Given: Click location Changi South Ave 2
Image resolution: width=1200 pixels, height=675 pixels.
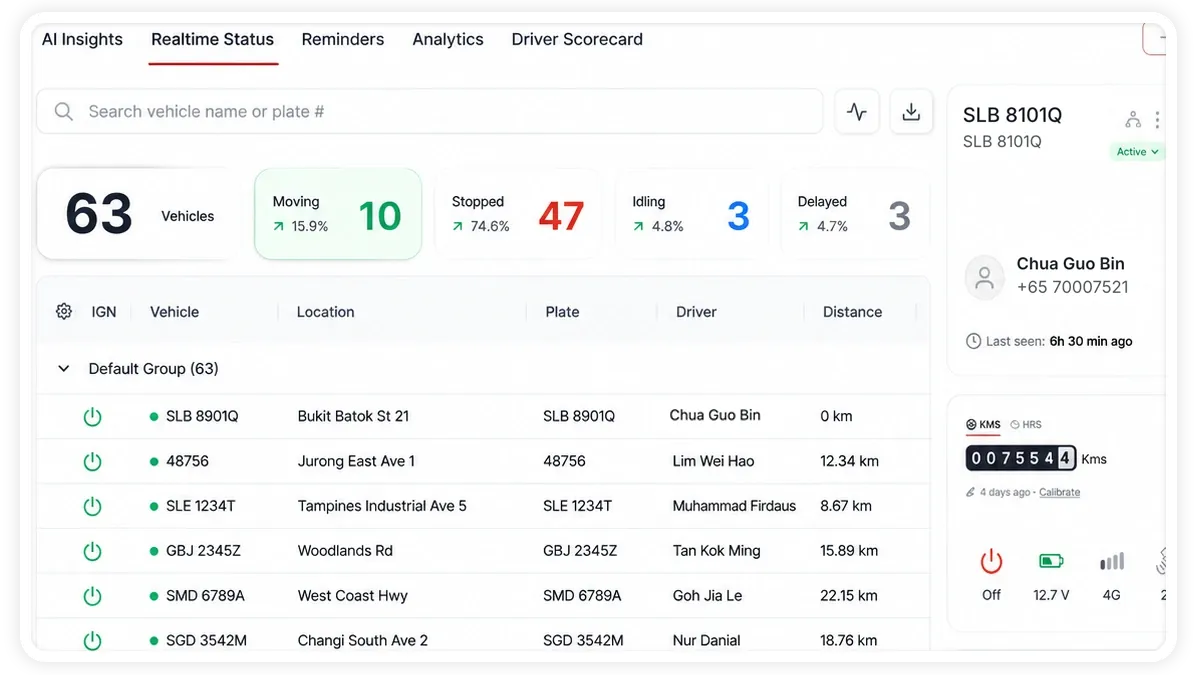Looking at the screenshot, I should [362, 640].
